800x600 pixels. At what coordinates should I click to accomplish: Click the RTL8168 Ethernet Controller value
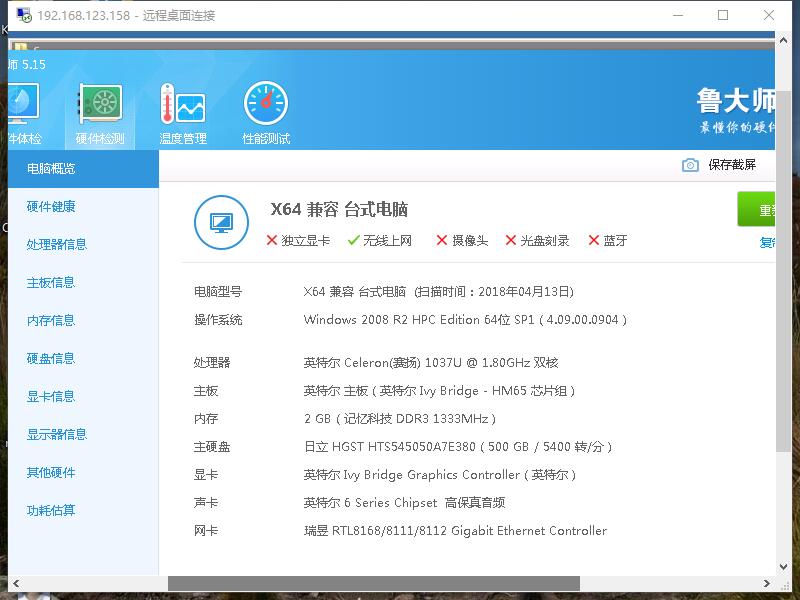[455, 531]
